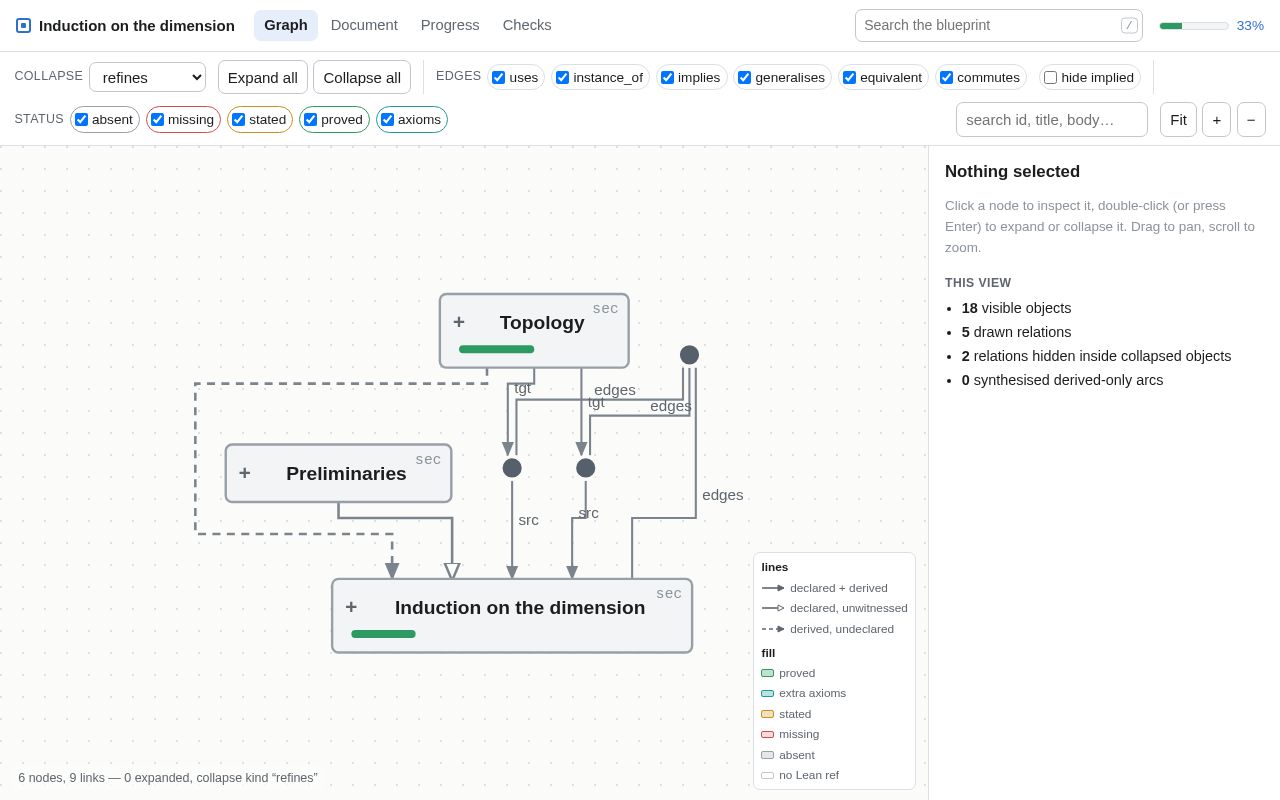The width and height of the screenshot is (1280, 800).
Task: Open the Induction on the dimension title link
Action: point(137,25)
